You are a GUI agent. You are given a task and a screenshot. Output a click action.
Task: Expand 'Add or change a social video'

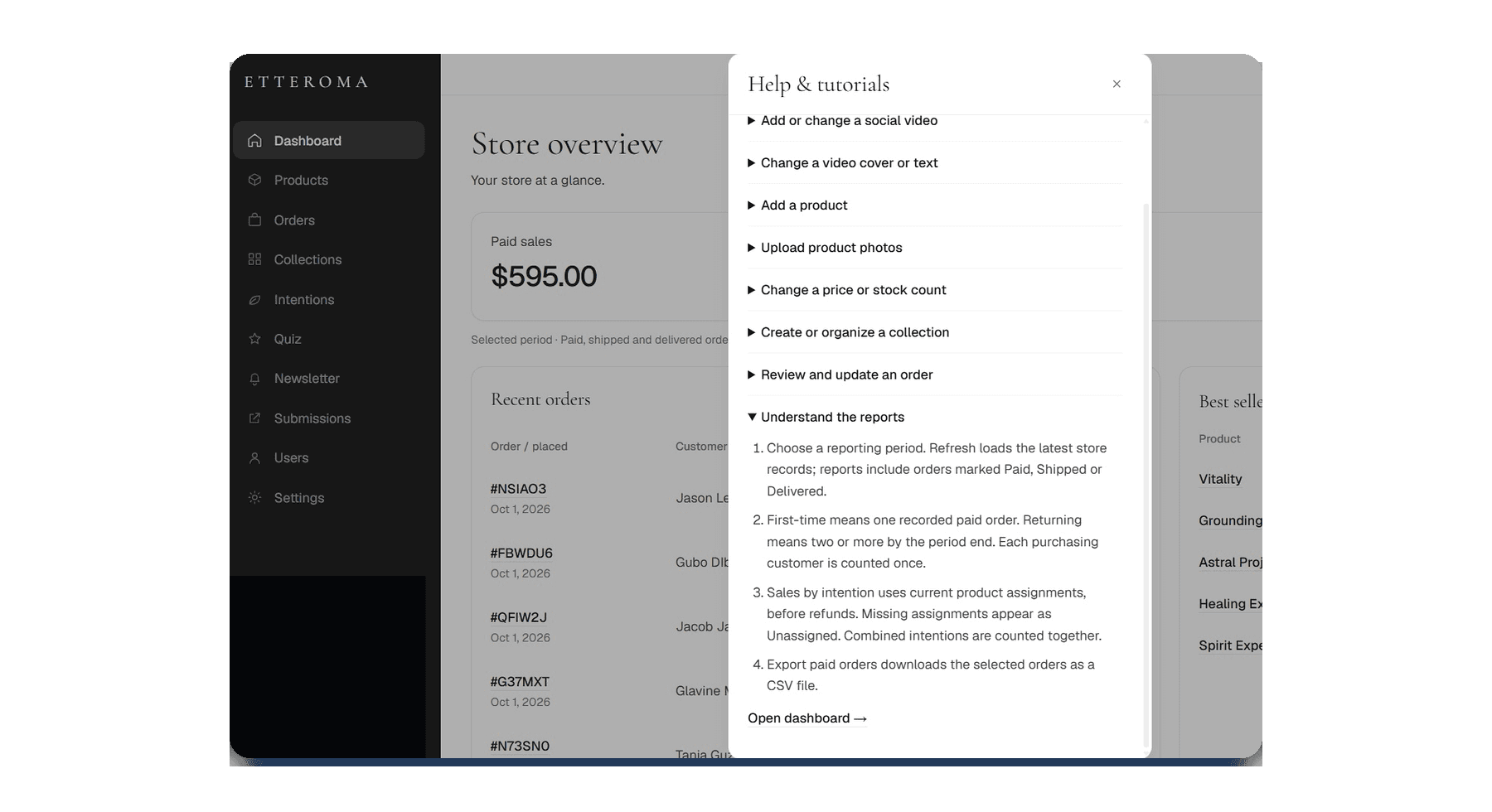pyautogui.click(x=934, y=121)
